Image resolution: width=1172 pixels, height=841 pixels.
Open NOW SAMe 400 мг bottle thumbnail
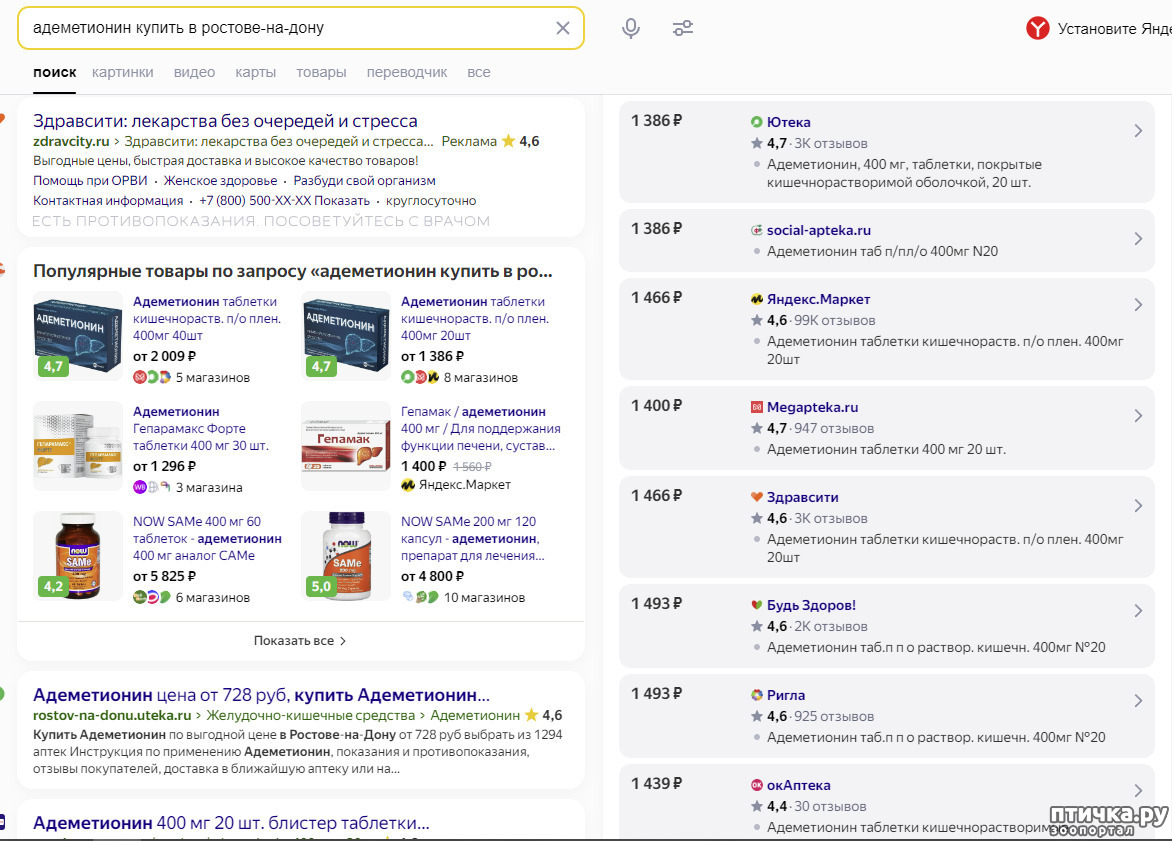point(78,555)
